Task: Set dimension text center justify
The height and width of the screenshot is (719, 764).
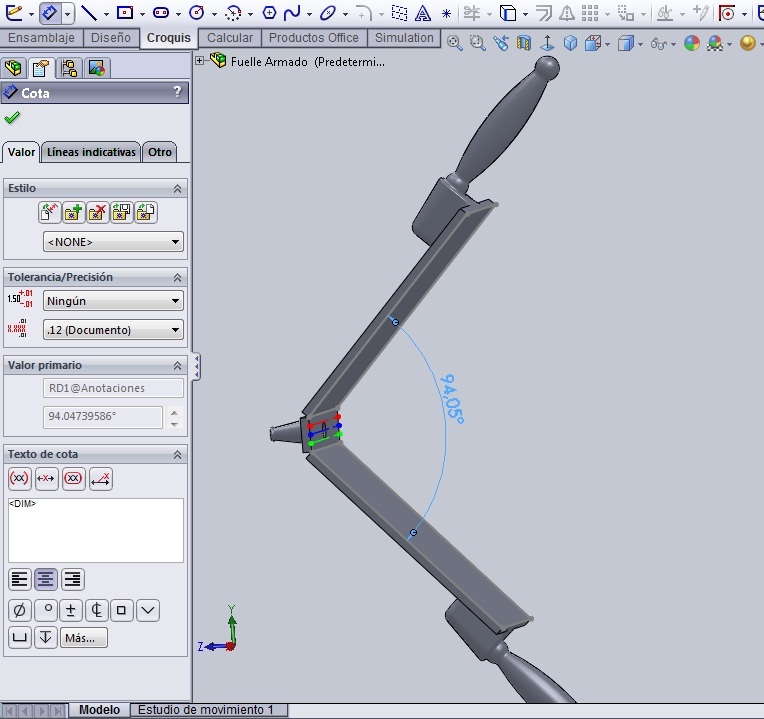Action: [46, 579]
